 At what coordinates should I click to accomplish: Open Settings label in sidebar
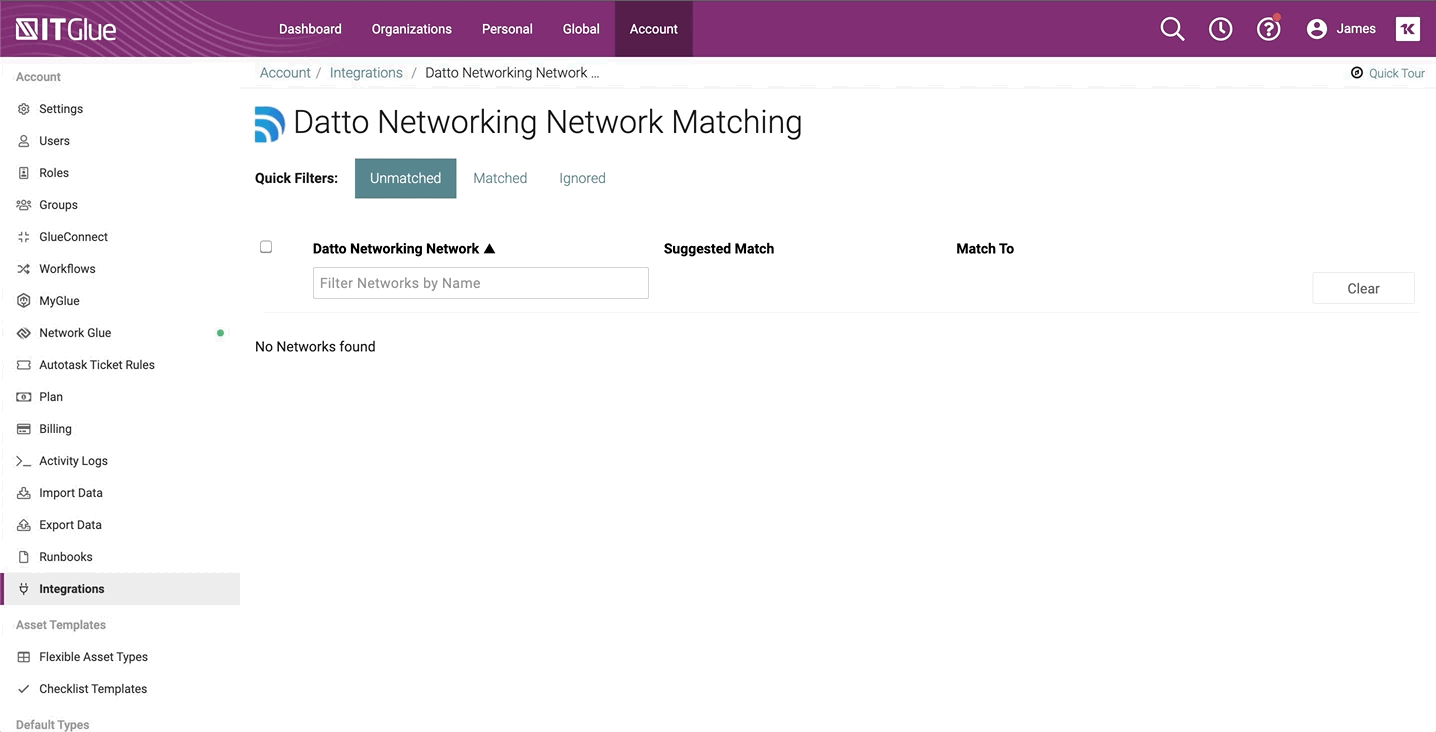pos(61,109)
